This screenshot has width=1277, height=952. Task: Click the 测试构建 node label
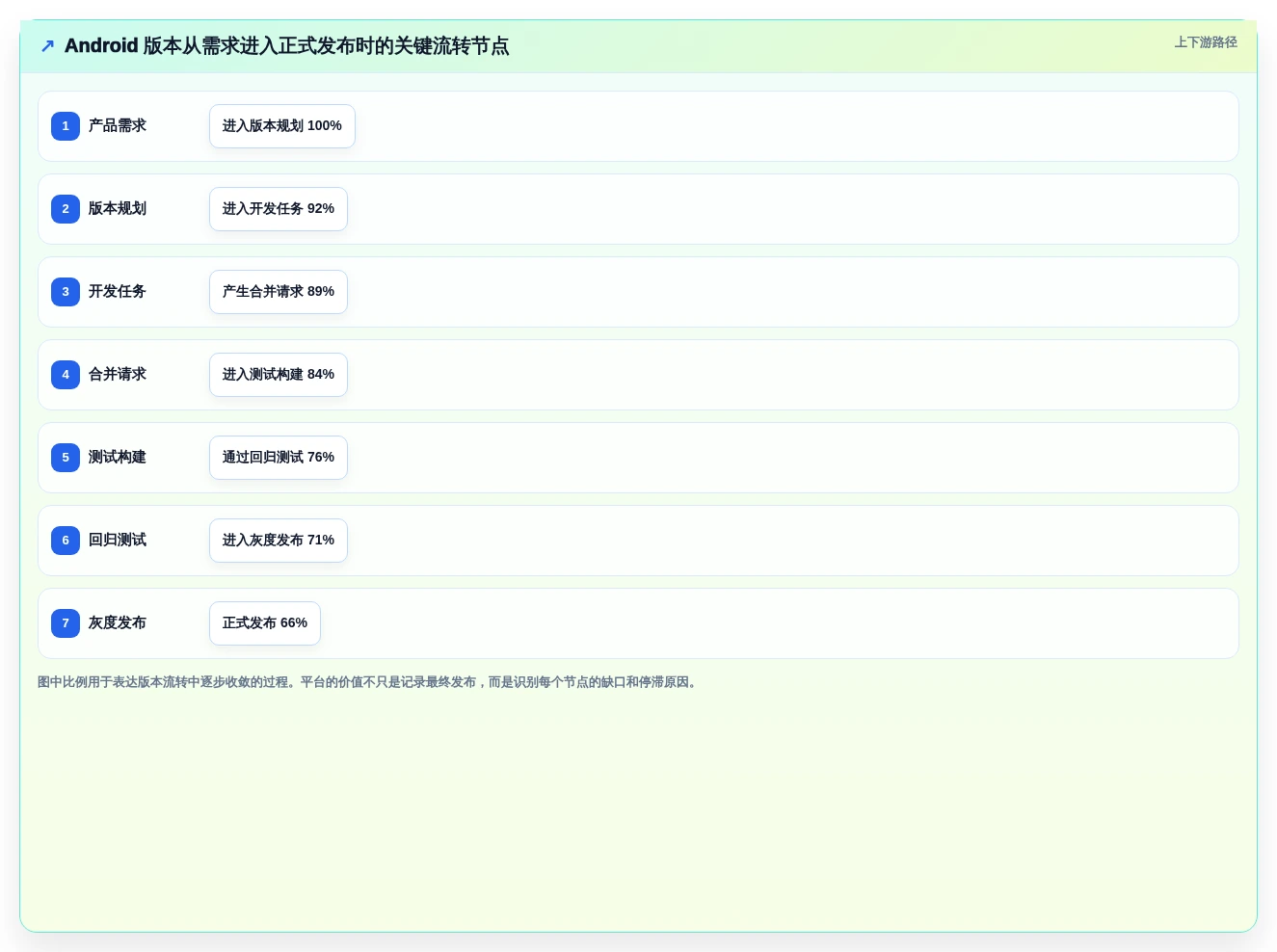point(118,458)
